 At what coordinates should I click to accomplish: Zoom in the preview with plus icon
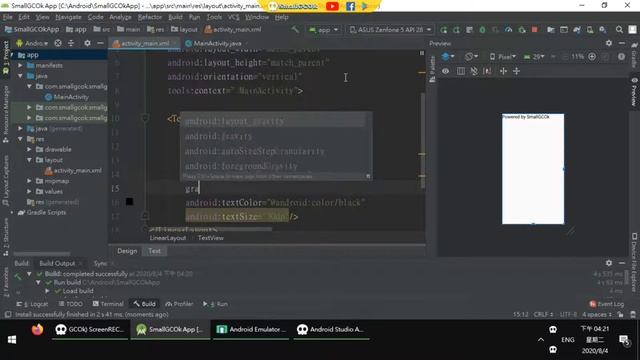[592, 57]
